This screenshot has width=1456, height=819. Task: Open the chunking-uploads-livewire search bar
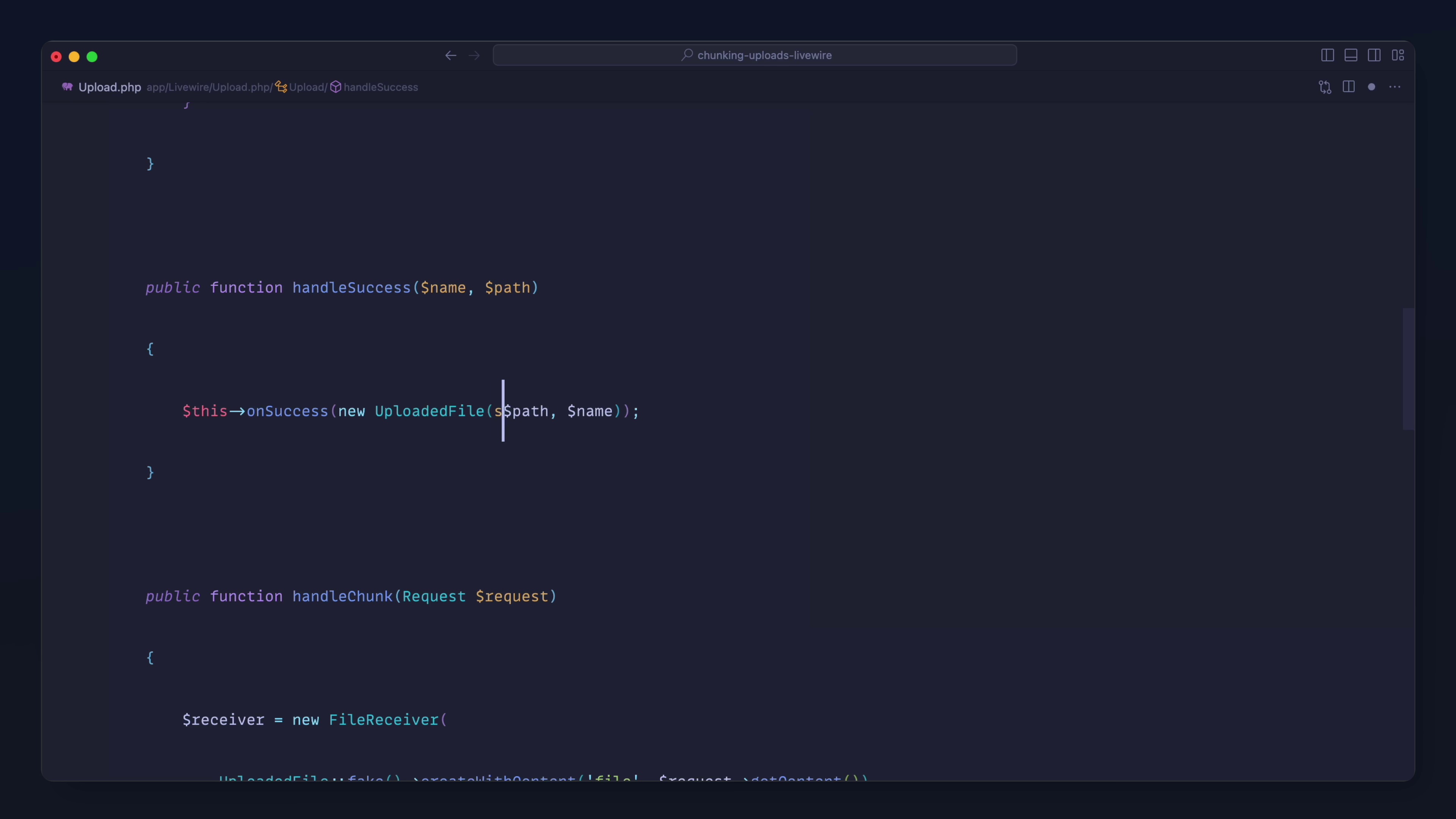755,55
